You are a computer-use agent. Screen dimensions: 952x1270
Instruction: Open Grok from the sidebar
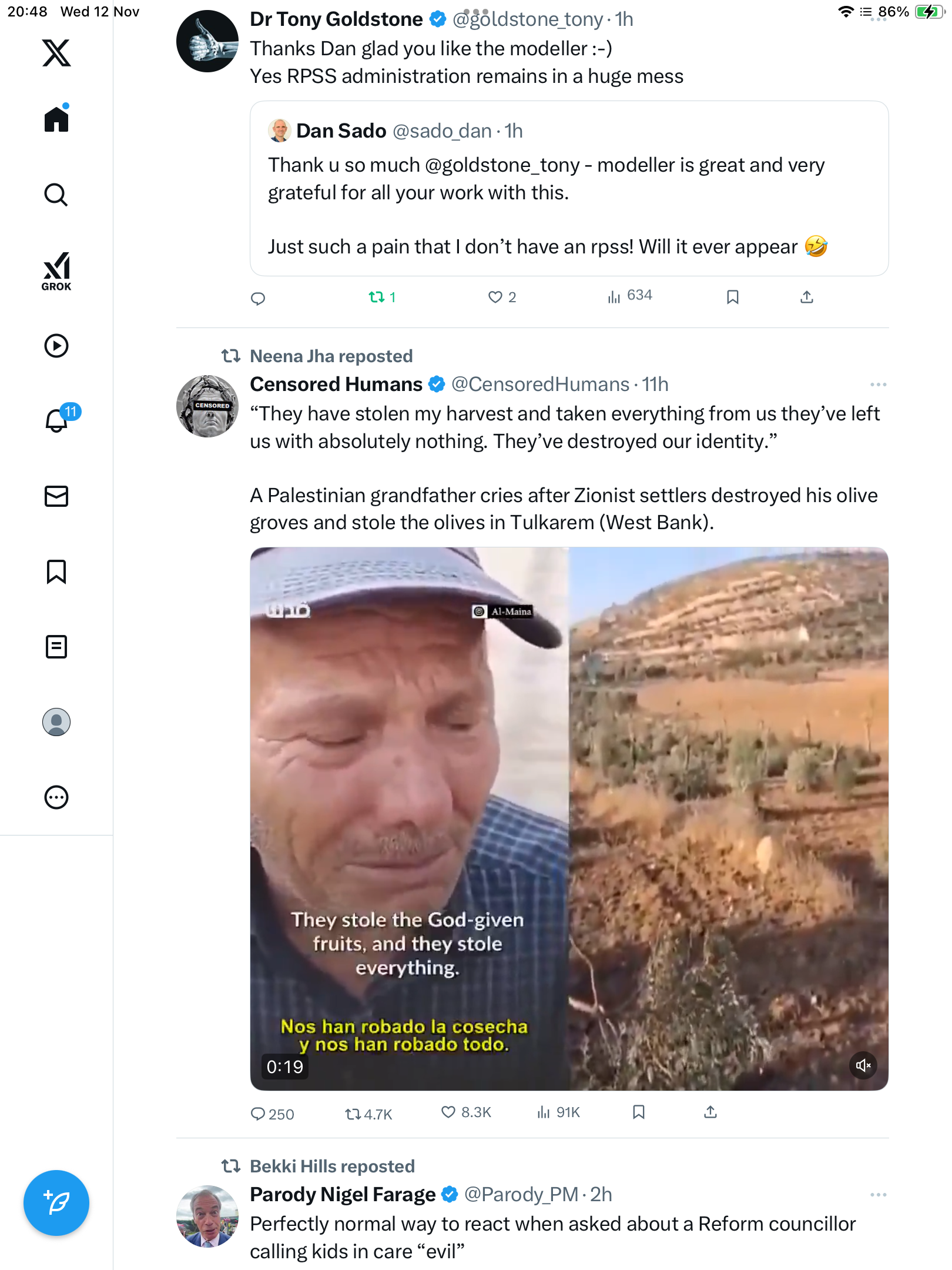[56, 271]
